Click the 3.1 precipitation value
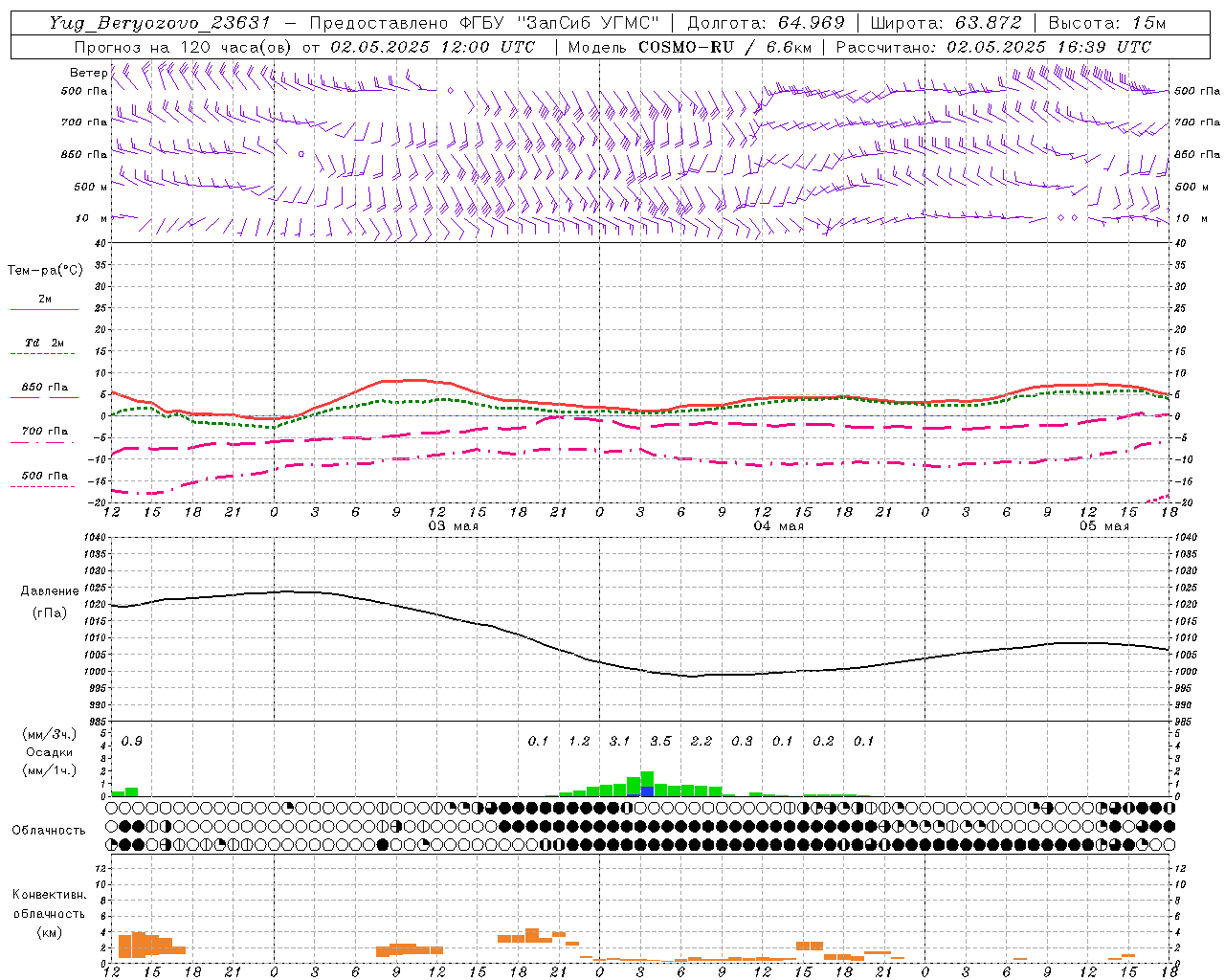 tap(619, 742)
